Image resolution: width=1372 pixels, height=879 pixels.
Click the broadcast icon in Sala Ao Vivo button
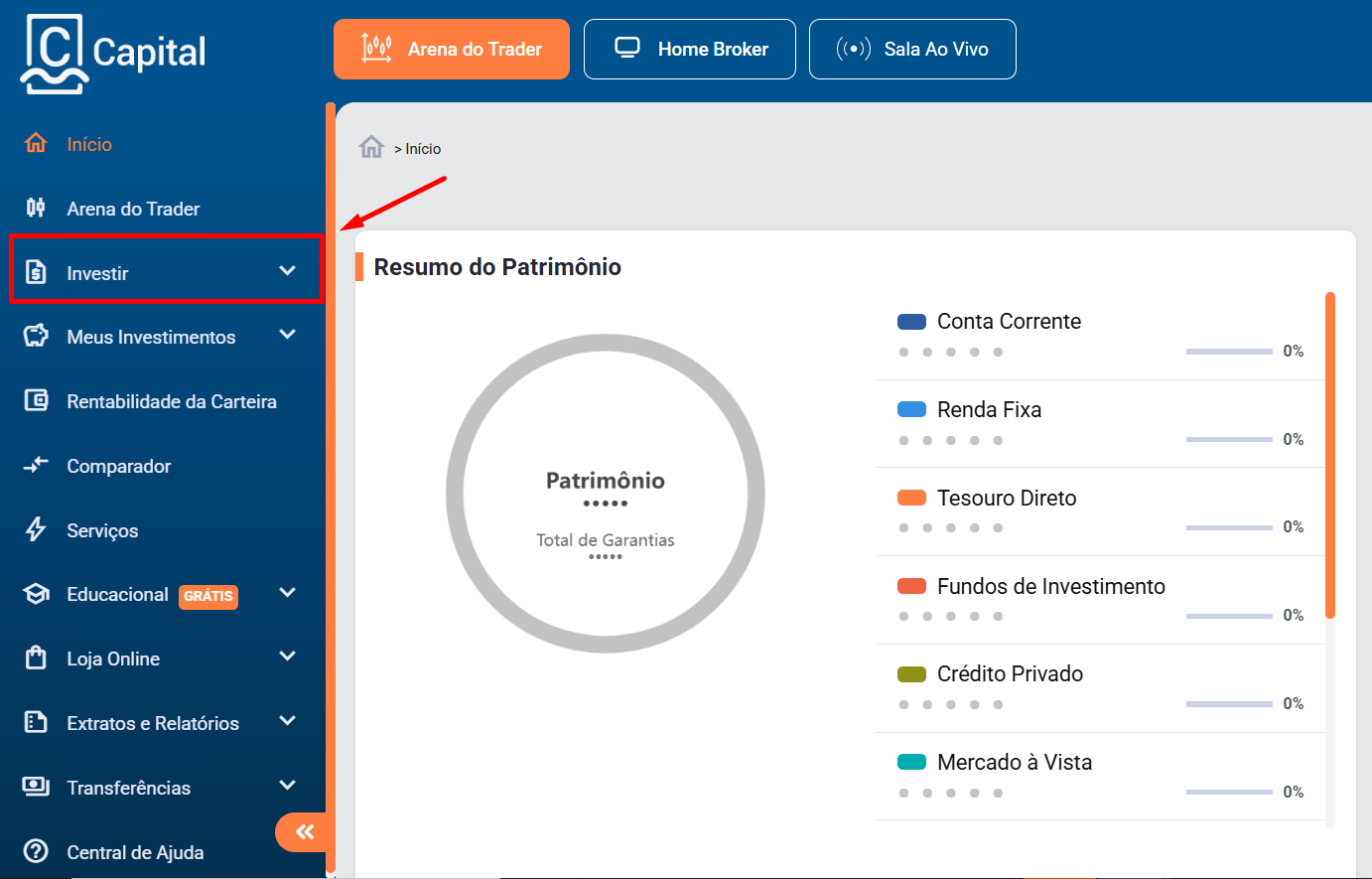854,49
